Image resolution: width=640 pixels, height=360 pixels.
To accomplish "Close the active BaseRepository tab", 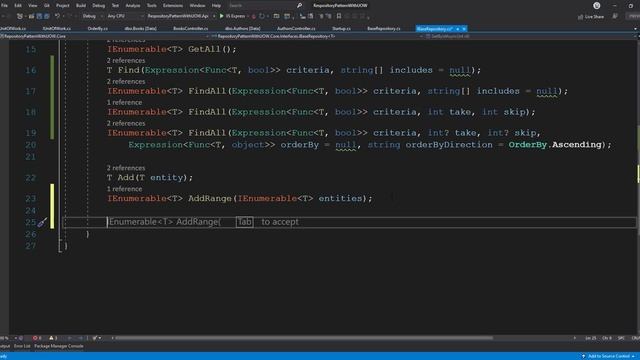I will coord(464,29).
